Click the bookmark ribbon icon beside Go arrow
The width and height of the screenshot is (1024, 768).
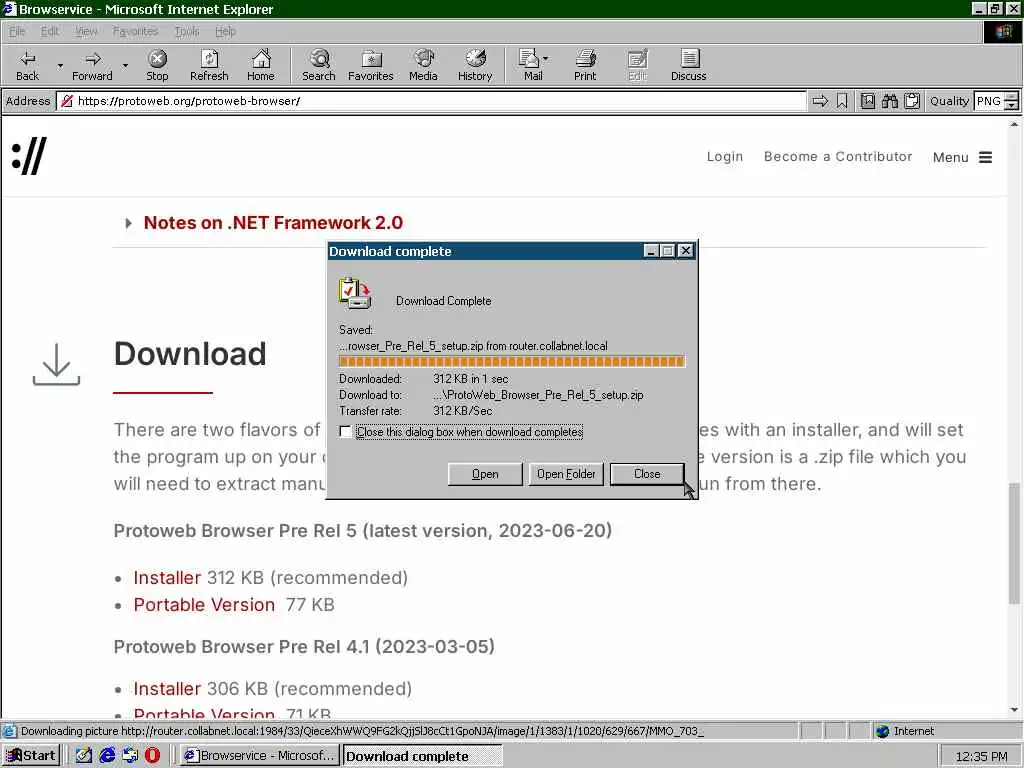842,101
